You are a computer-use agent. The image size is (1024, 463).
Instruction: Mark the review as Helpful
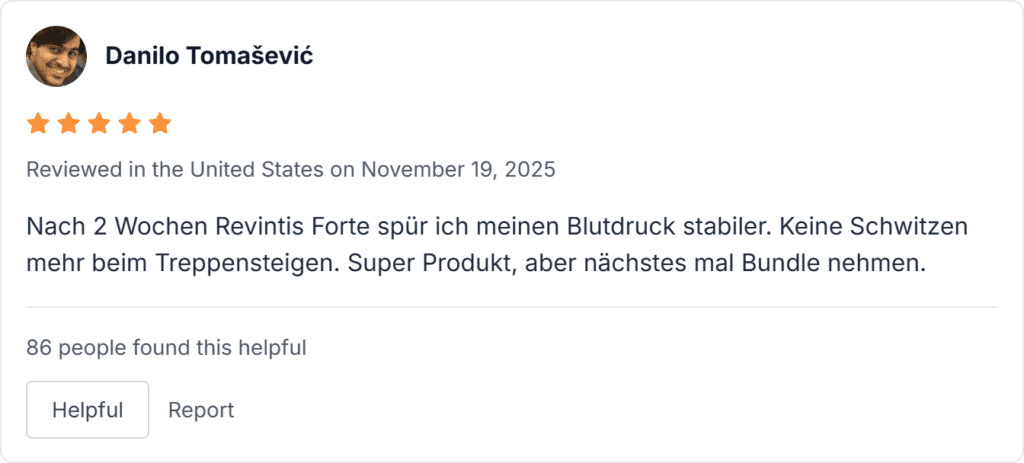coord(87,410)
